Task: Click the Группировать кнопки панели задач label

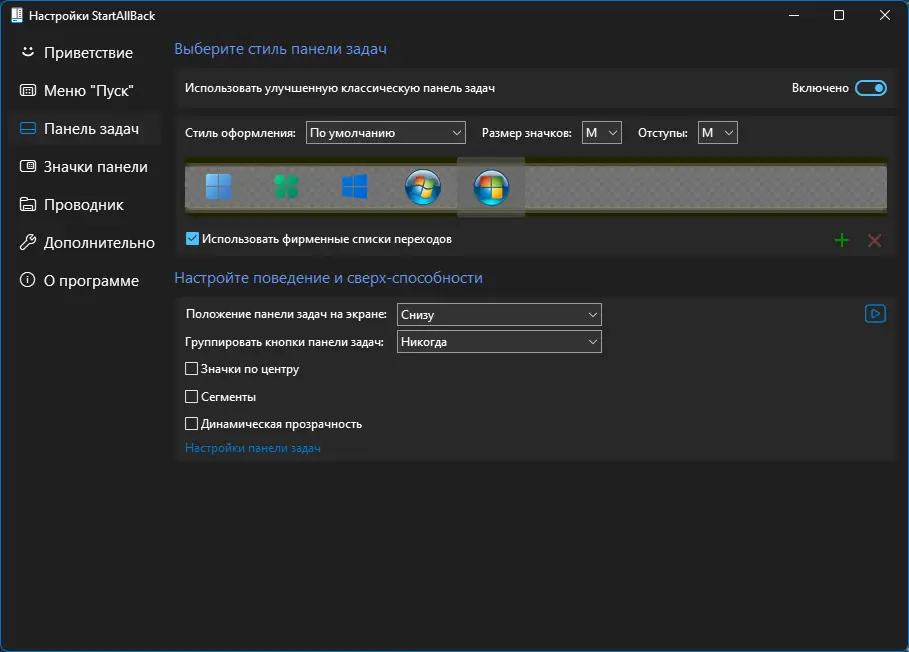Action: tap(285, 342)
